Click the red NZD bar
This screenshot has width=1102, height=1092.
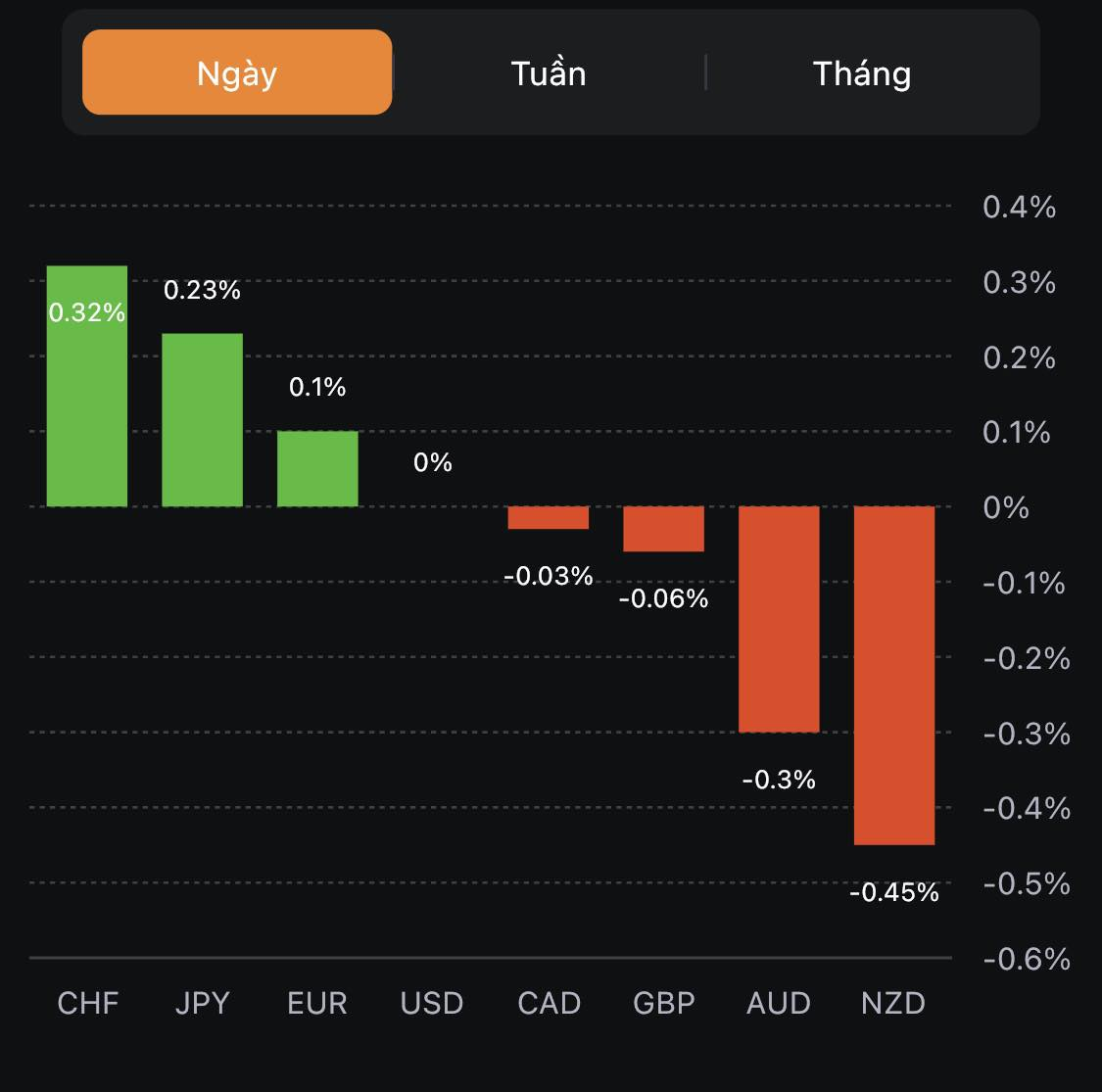894,675
